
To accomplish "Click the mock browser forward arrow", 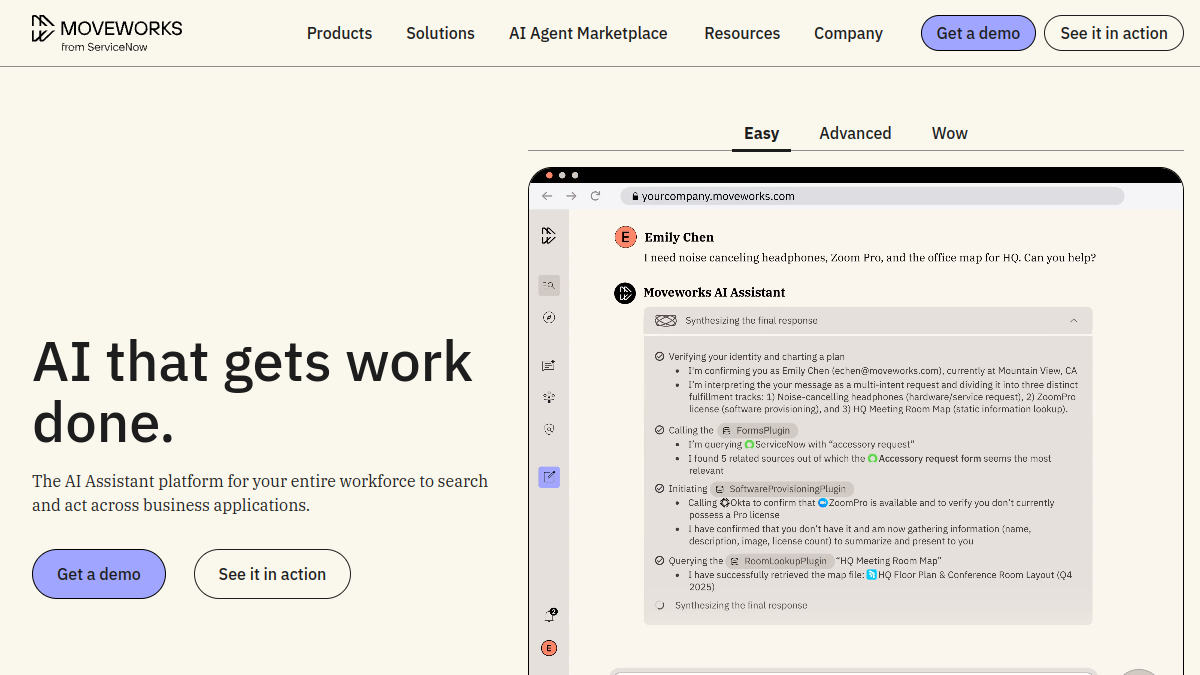I will coord(571,196).
